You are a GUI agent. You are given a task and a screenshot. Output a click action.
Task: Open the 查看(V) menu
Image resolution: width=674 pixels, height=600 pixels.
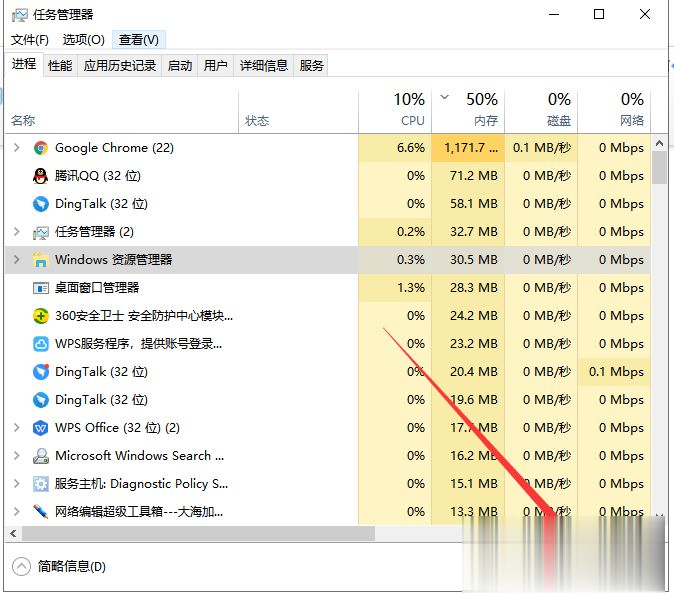click(x=138, y=40)
